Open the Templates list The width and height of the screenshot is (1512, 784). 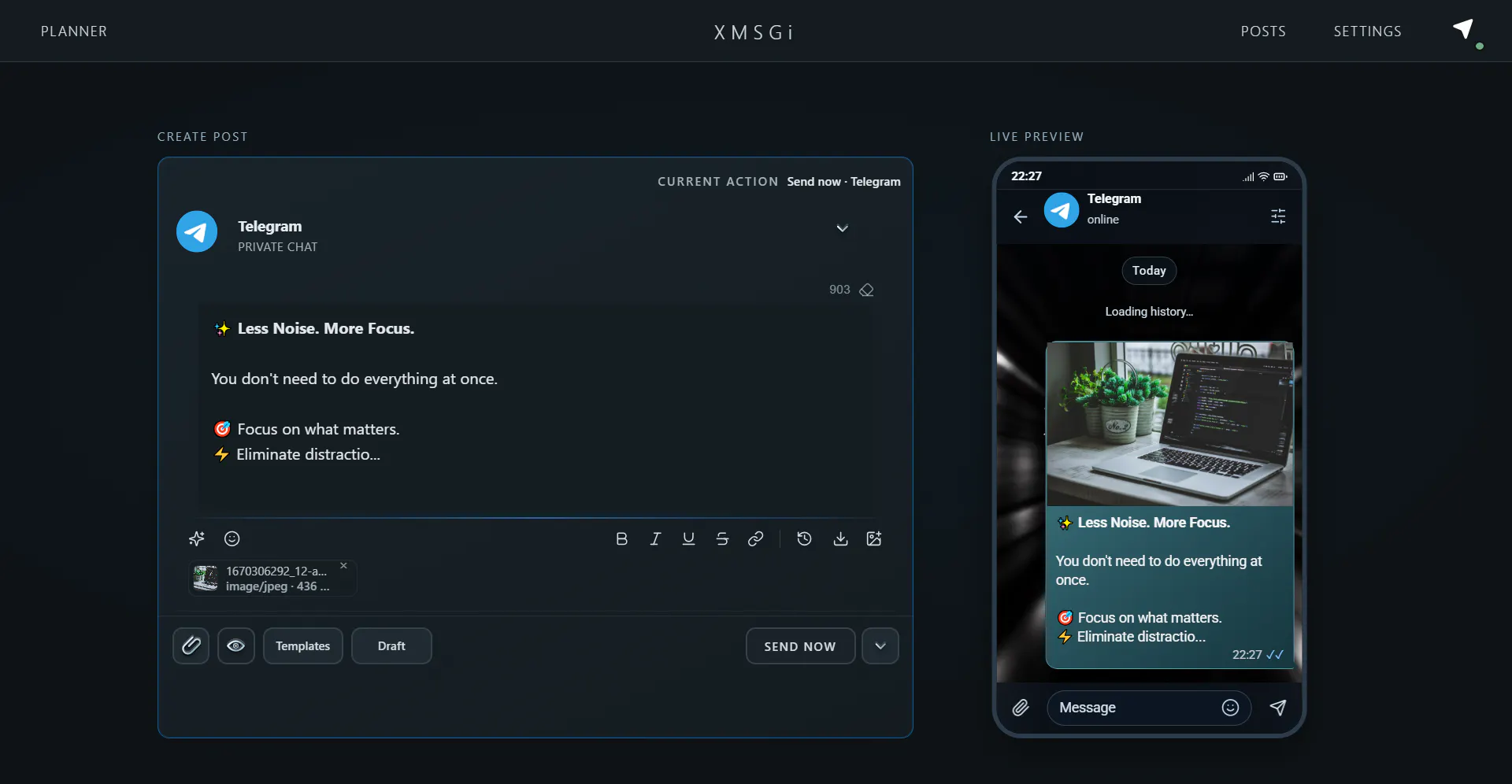(303, 645)
